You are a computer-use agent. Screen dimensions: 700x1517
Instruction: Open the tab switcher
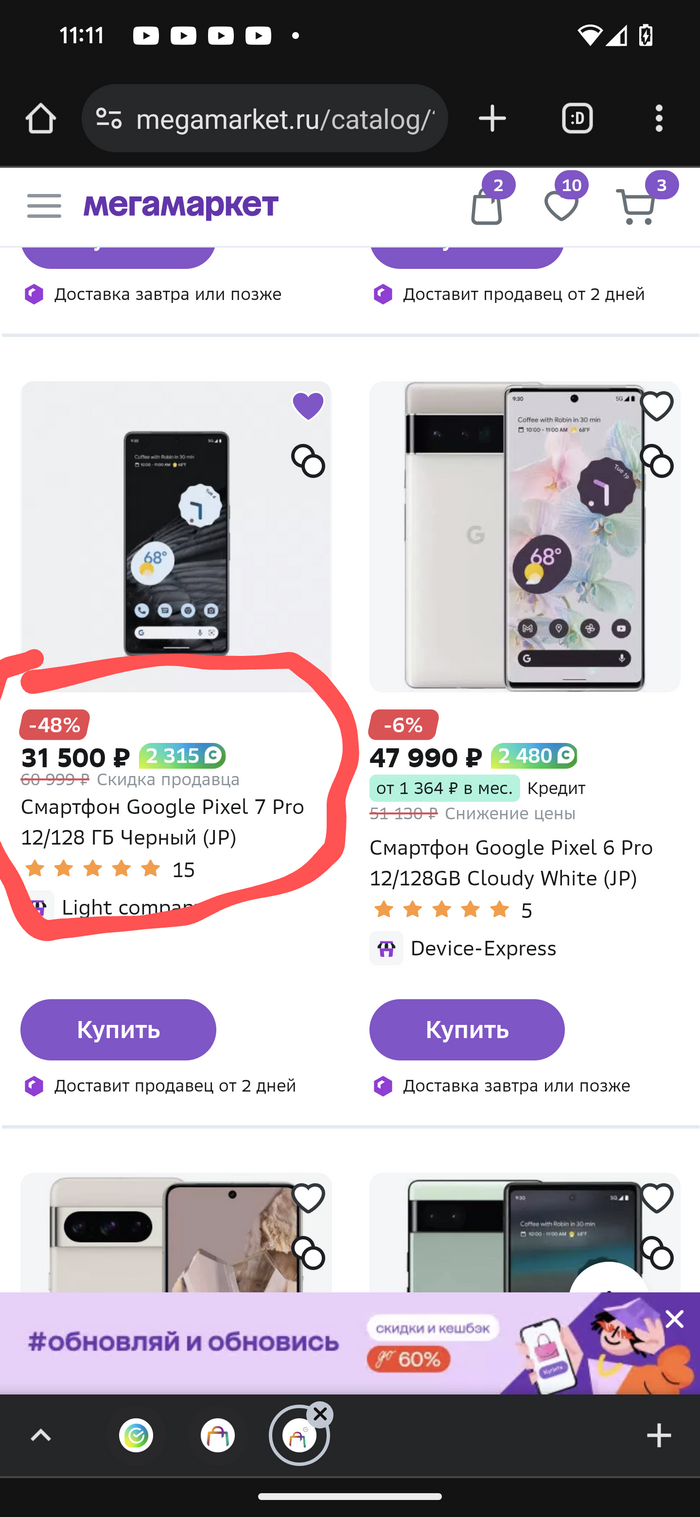coord(577,119)
